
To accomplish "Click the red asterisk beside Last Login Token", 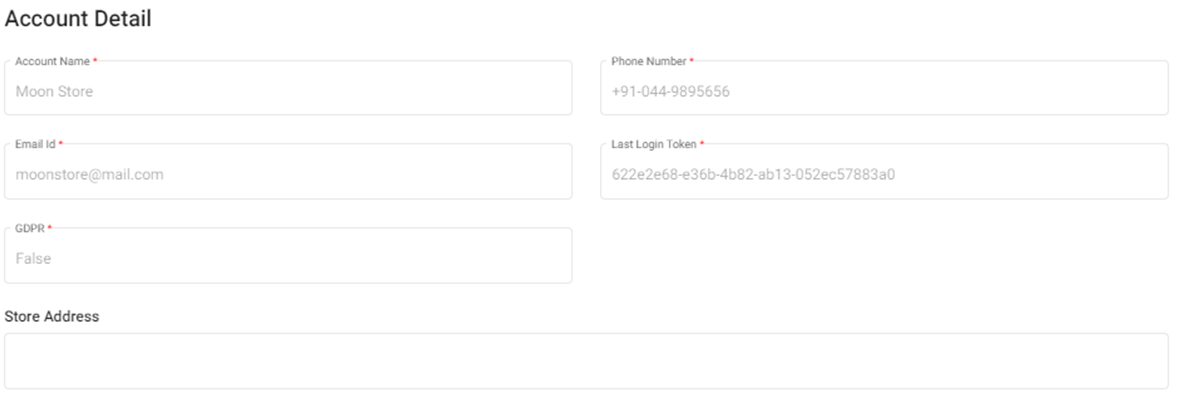I will point(702,144).
